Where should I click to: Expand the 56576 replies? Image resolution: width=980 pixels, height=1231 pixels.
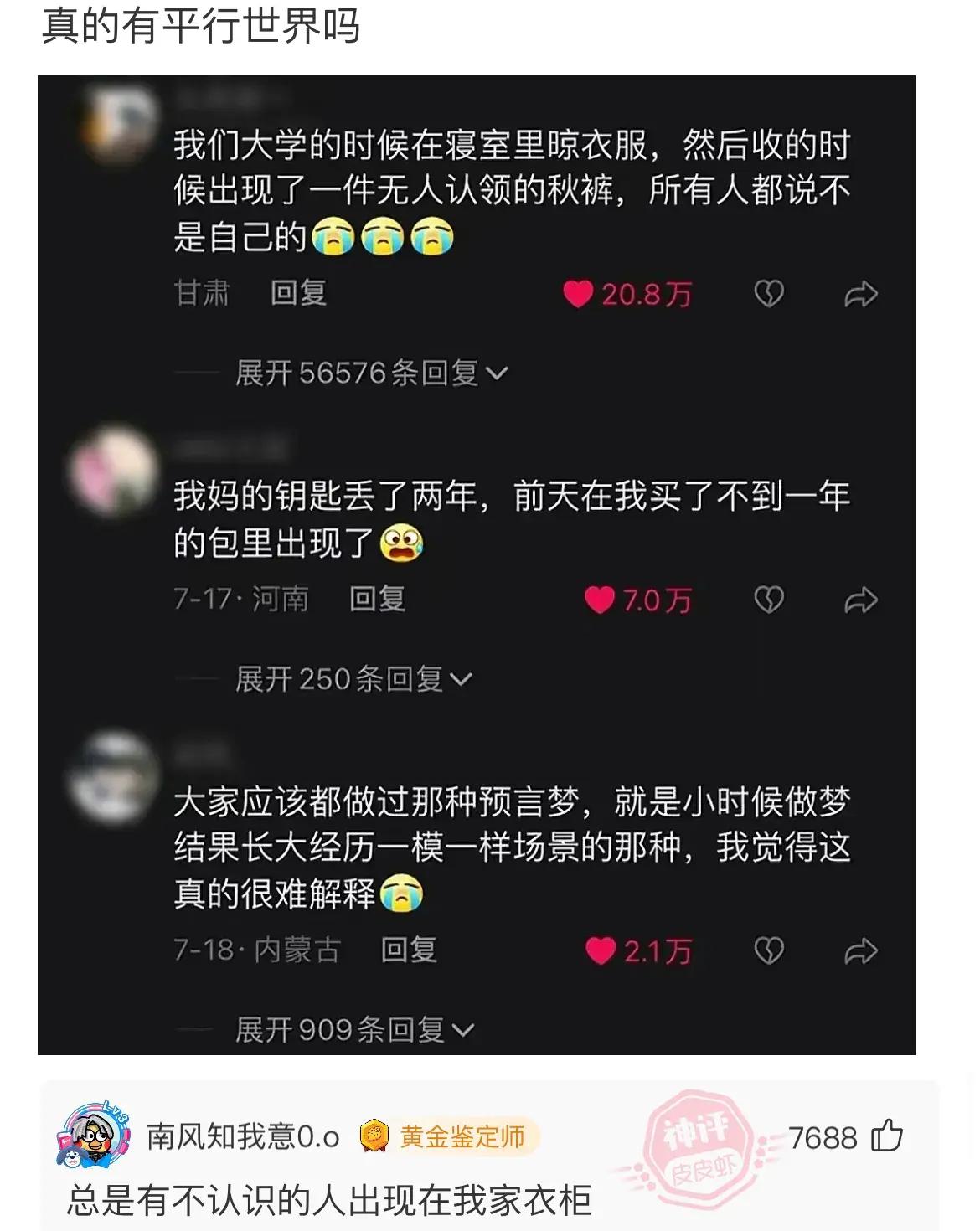point(372,373)
